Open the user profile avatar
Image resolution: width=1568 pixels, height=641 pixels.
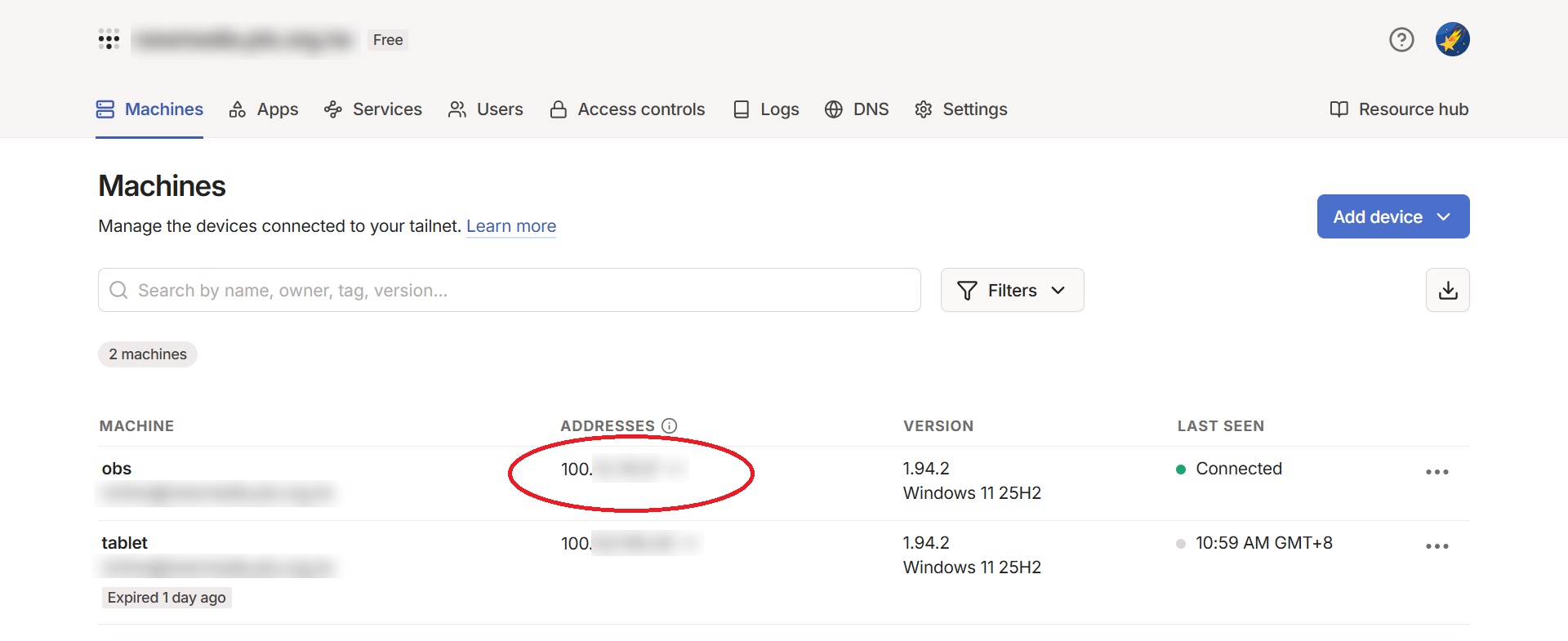coord(1452,39)
